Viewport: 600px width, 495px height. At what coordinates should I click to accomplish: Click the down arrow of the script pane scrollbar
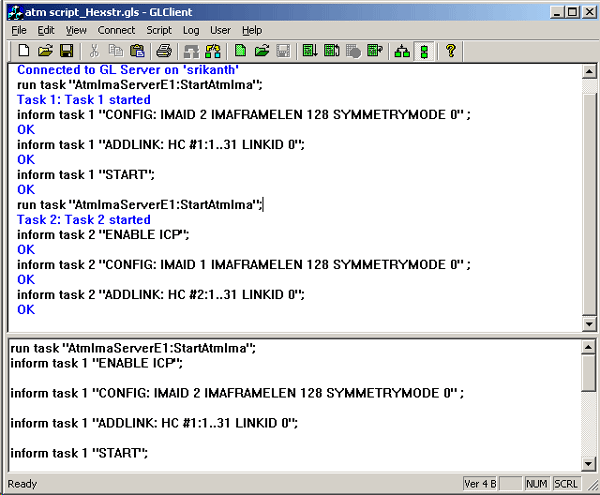[589, 464]
